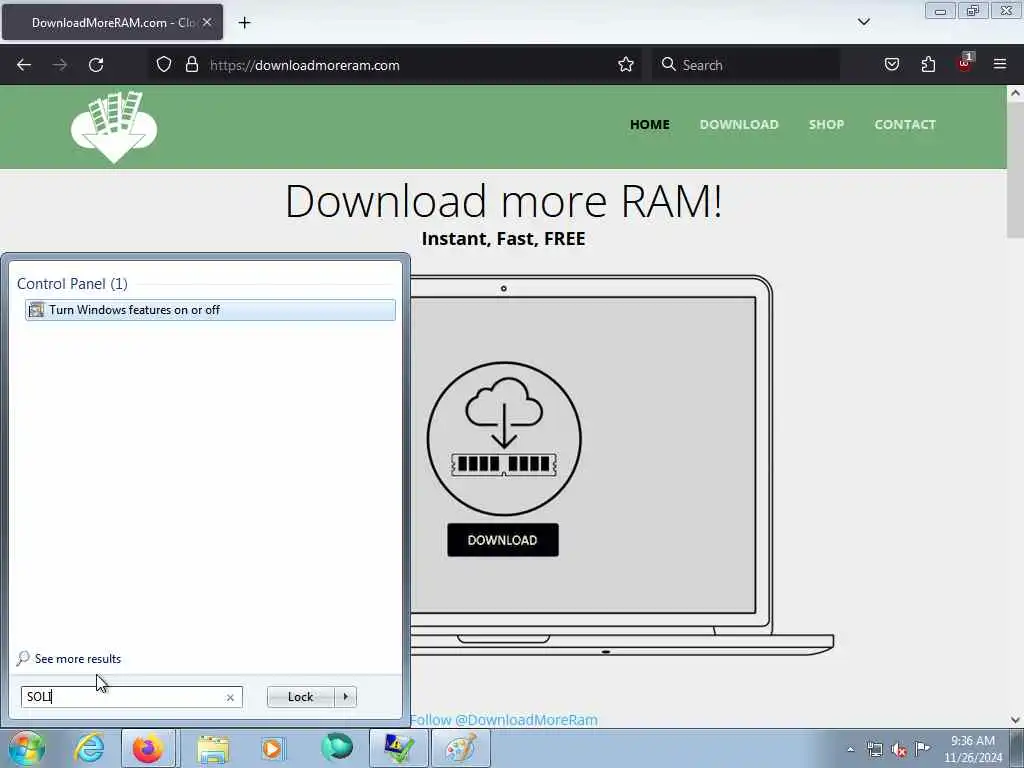Click the disabled forward arrow
Image resolution: width=1024 pixels, height=768 pixels.
point(59,65)
